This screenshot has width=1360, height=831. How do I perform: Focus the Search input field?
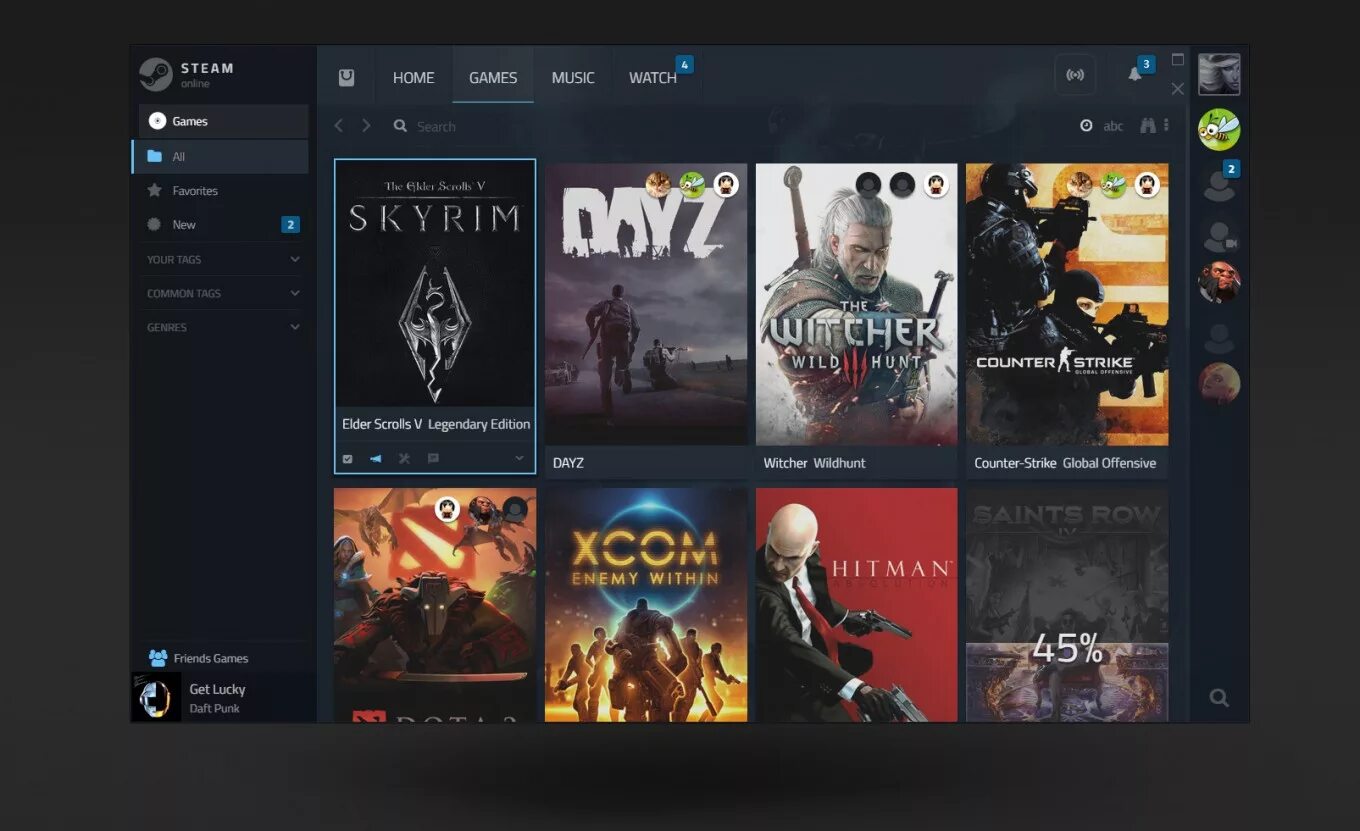pos(436,126)
